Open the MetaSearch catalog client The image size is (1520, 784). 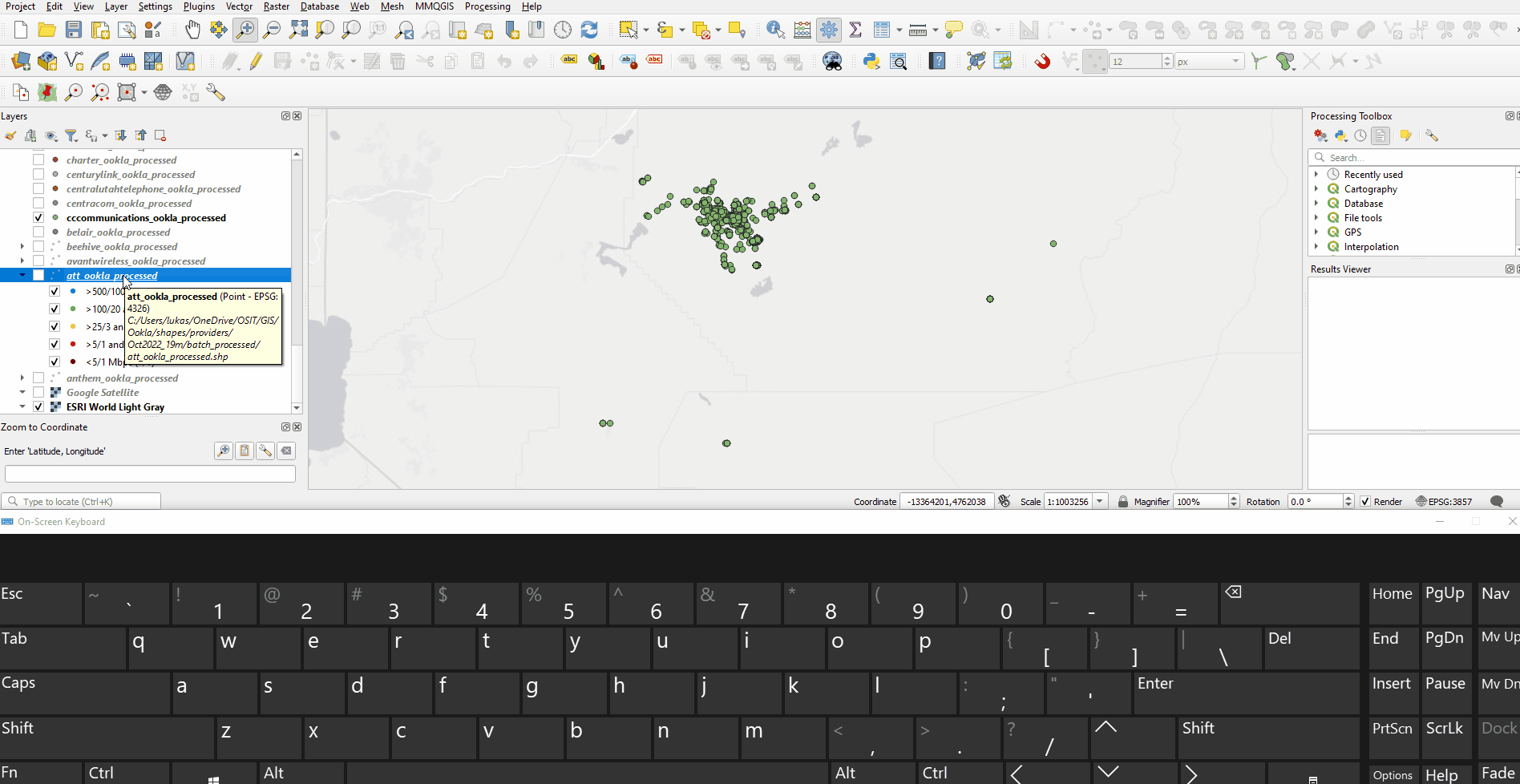click(832, 61)
